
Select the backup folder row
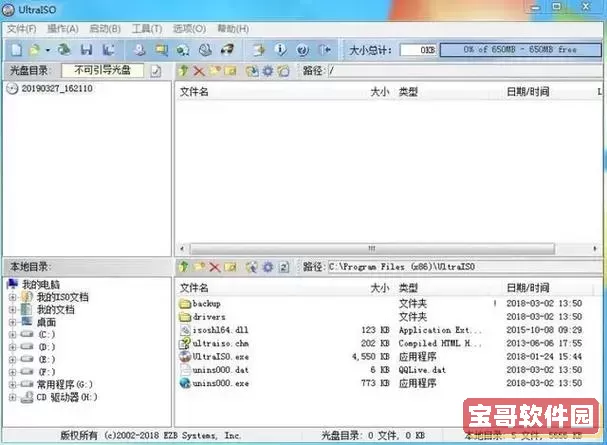coord(381,303)
